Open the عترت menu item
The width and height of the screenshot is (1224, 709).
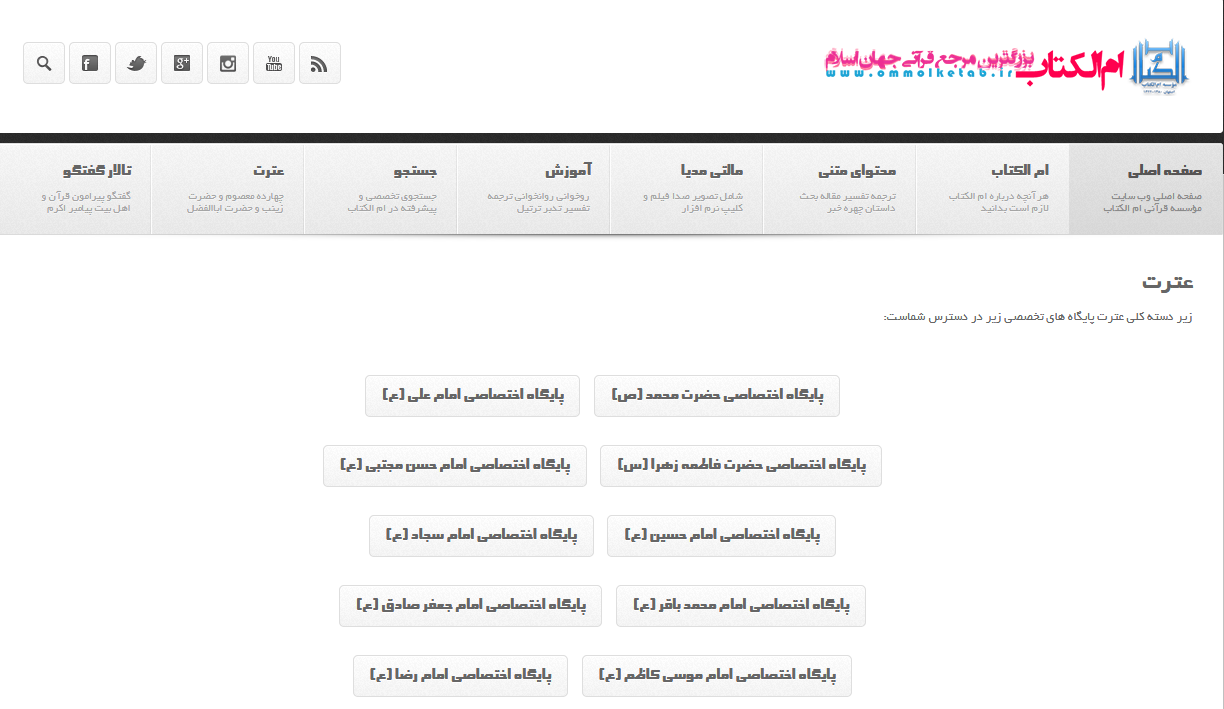click(227, 189)
